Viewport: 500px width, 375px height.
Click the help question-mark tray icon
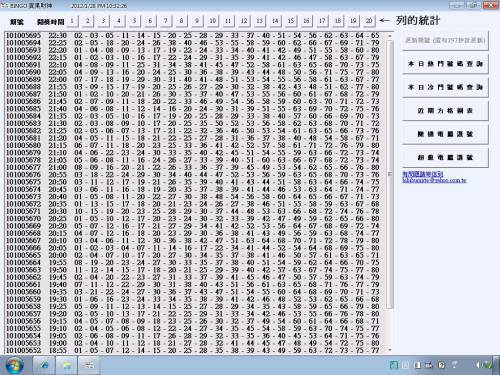pos(441,365)
